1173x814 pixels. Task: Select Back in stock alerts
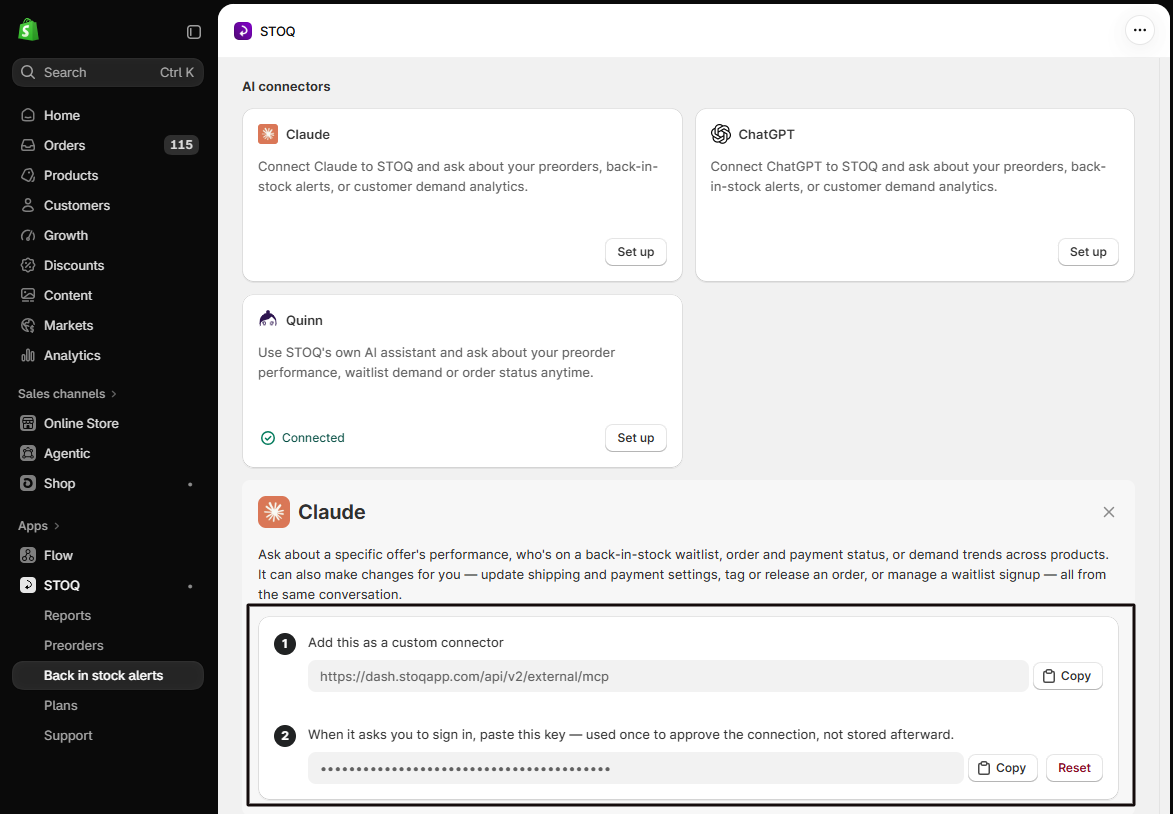coord(108,675)
